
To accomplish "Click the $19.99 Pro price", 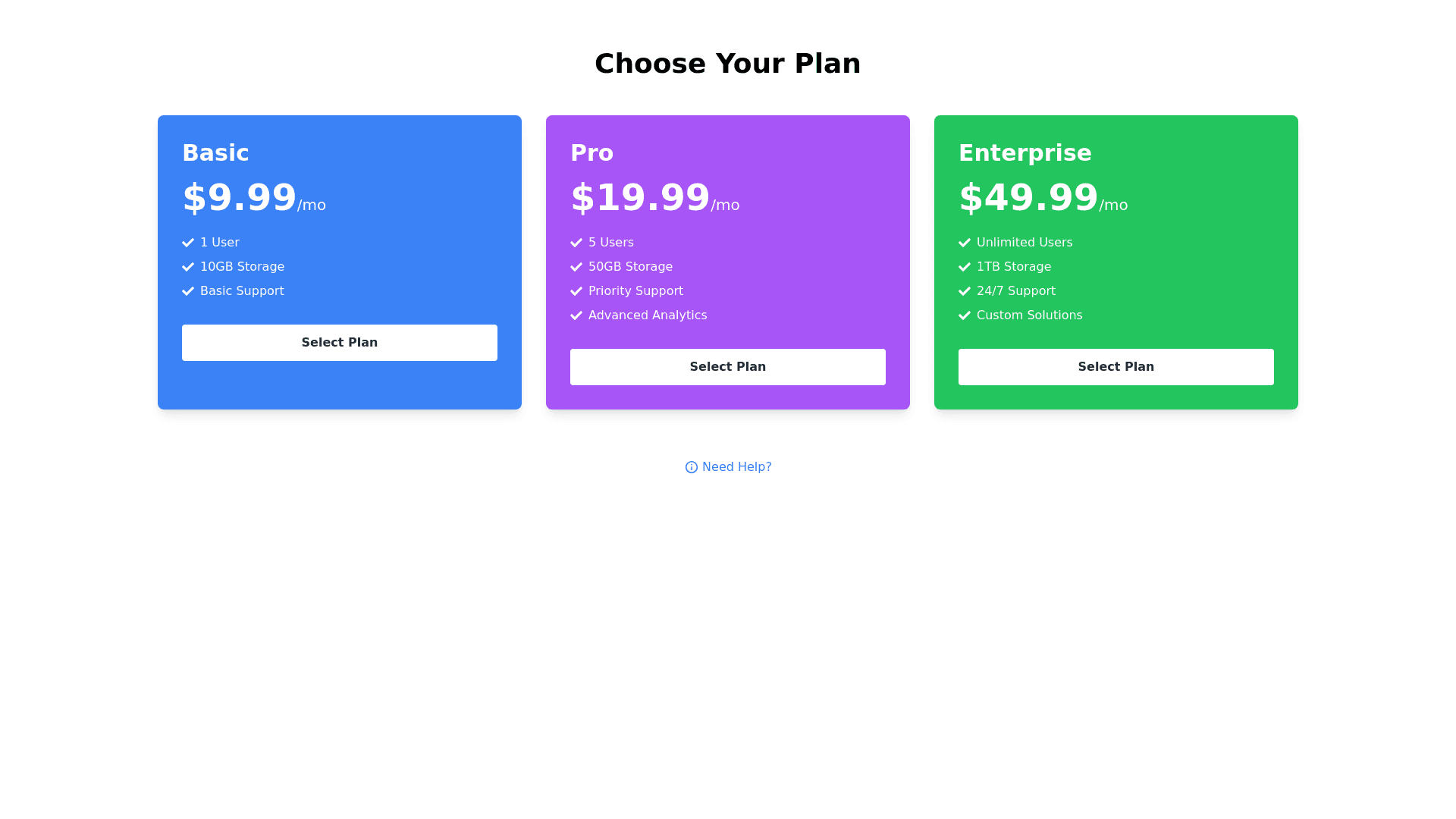I will coord(640,198).
